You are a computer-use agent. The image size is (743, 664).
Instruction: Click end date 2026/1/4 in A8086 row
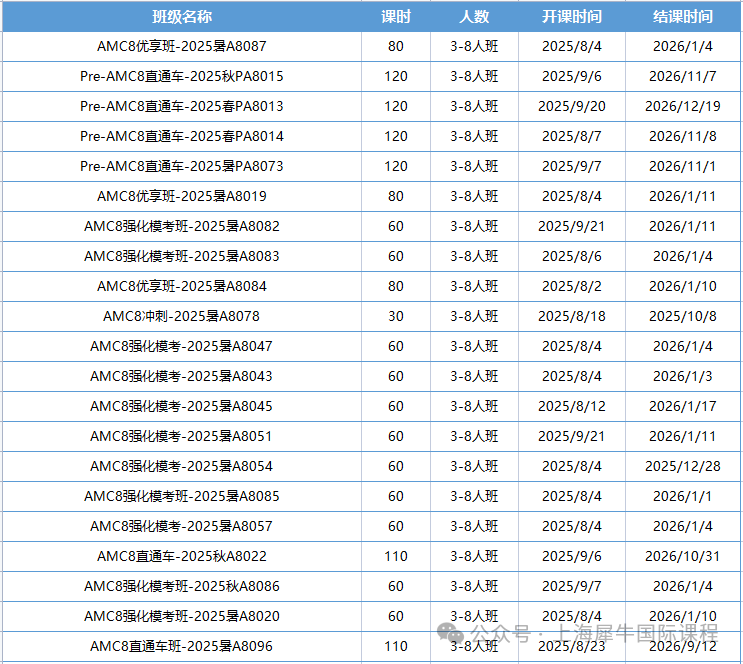[682, 586]
